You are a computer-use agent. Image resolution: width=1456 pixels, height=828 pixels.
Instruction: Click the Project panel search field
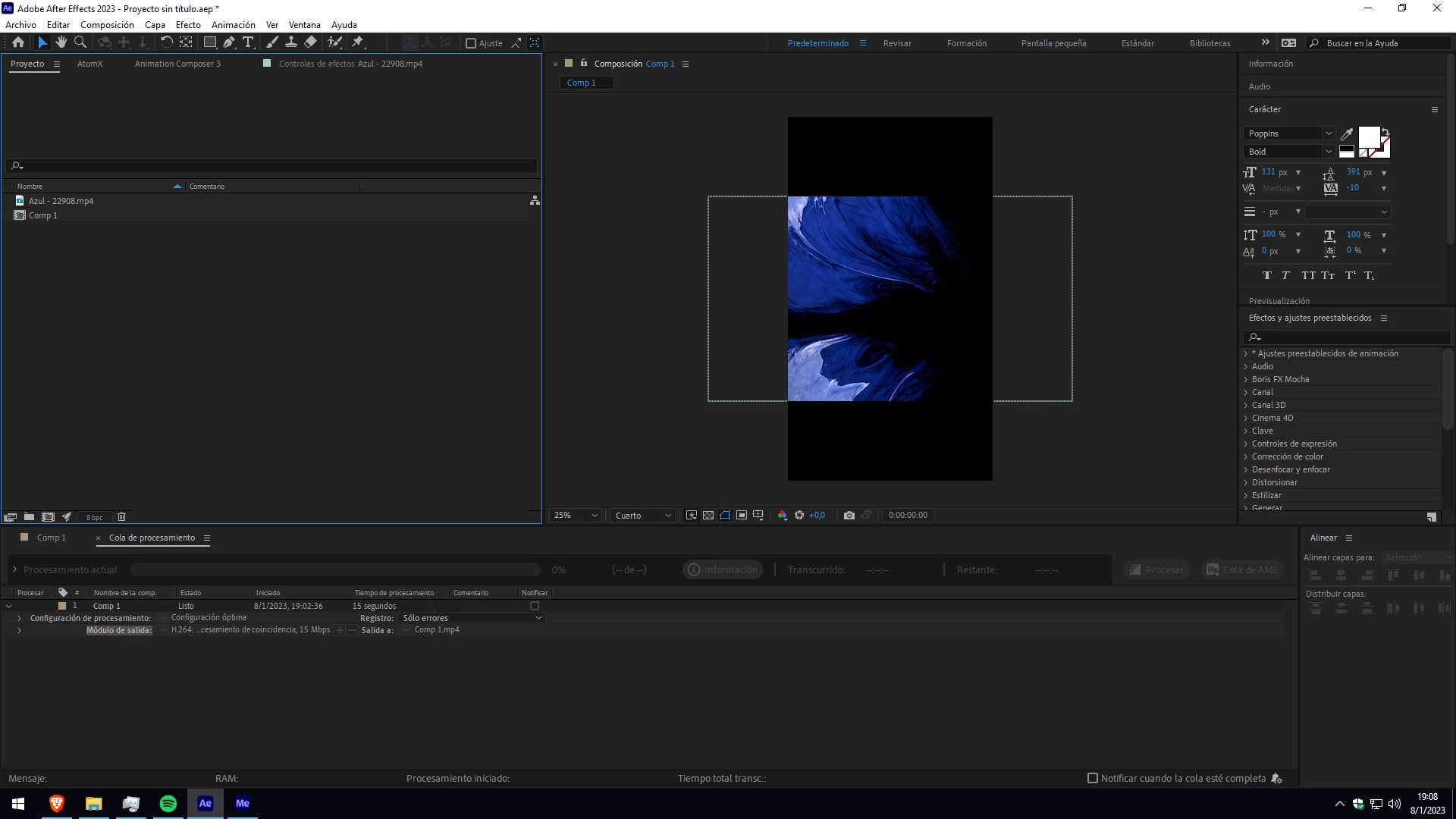point(273,166)
